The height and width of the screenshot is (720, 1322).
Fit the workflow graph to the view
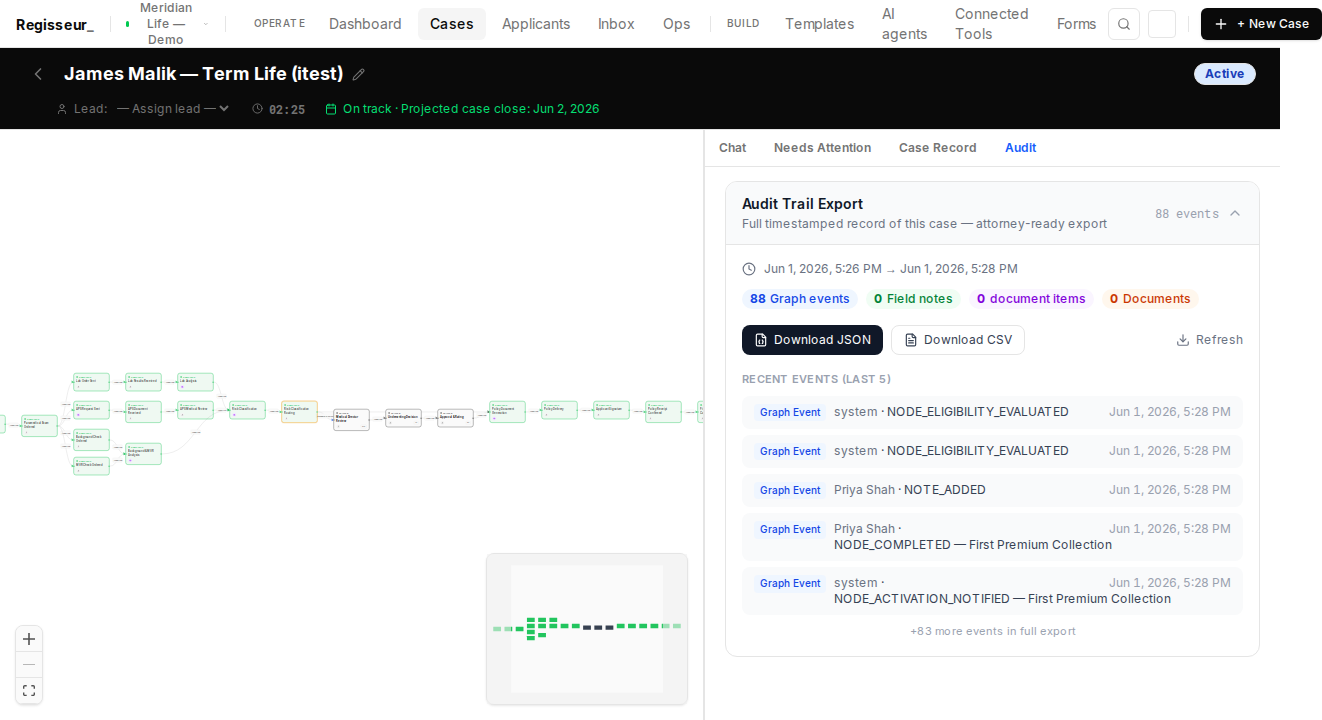(x=29, y=691)
